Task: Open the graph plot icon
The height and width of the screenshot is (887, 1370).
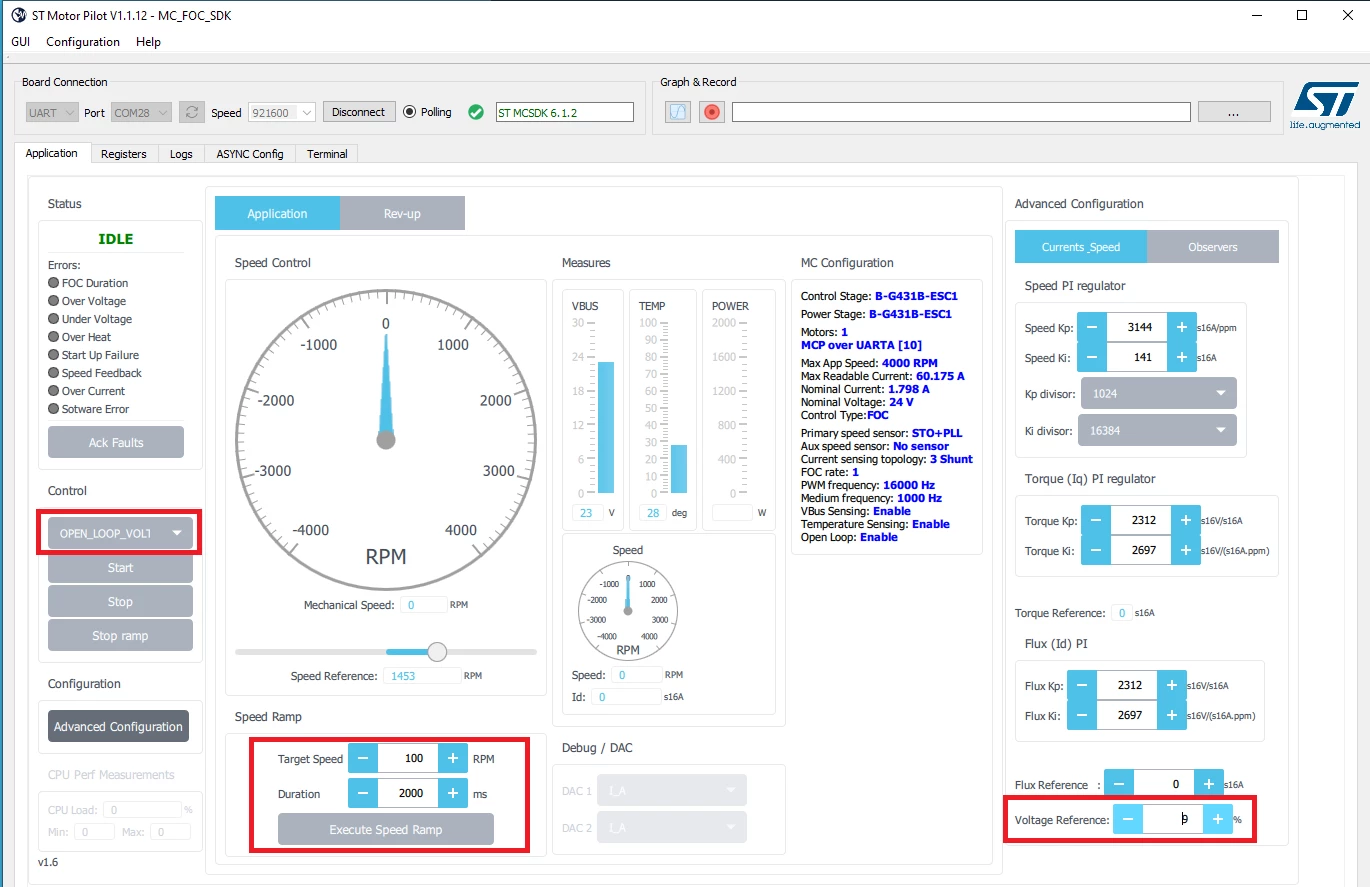Action: (x=678, y=112)
